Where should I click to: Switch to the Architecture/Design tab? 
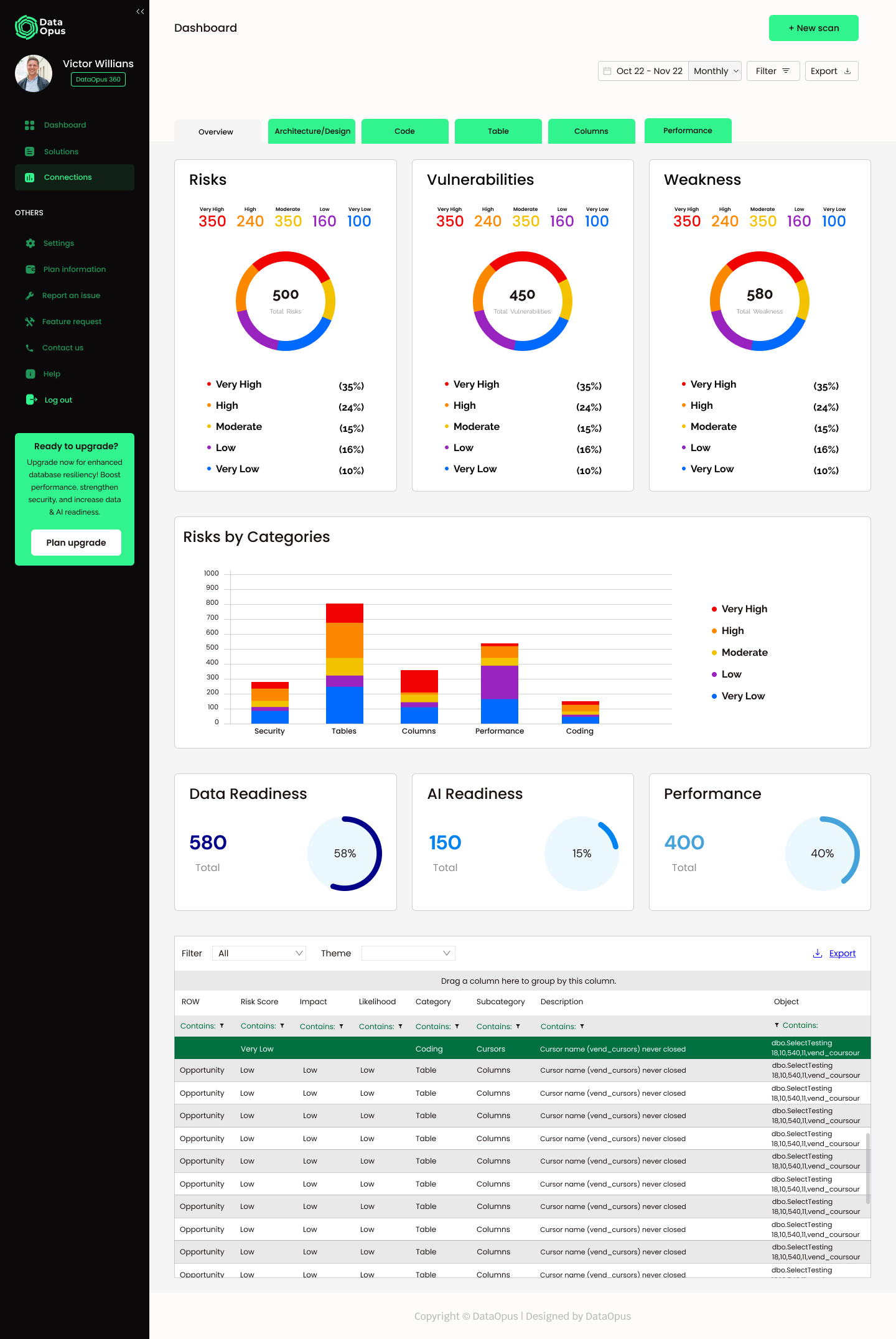click(x=312, y=131)
